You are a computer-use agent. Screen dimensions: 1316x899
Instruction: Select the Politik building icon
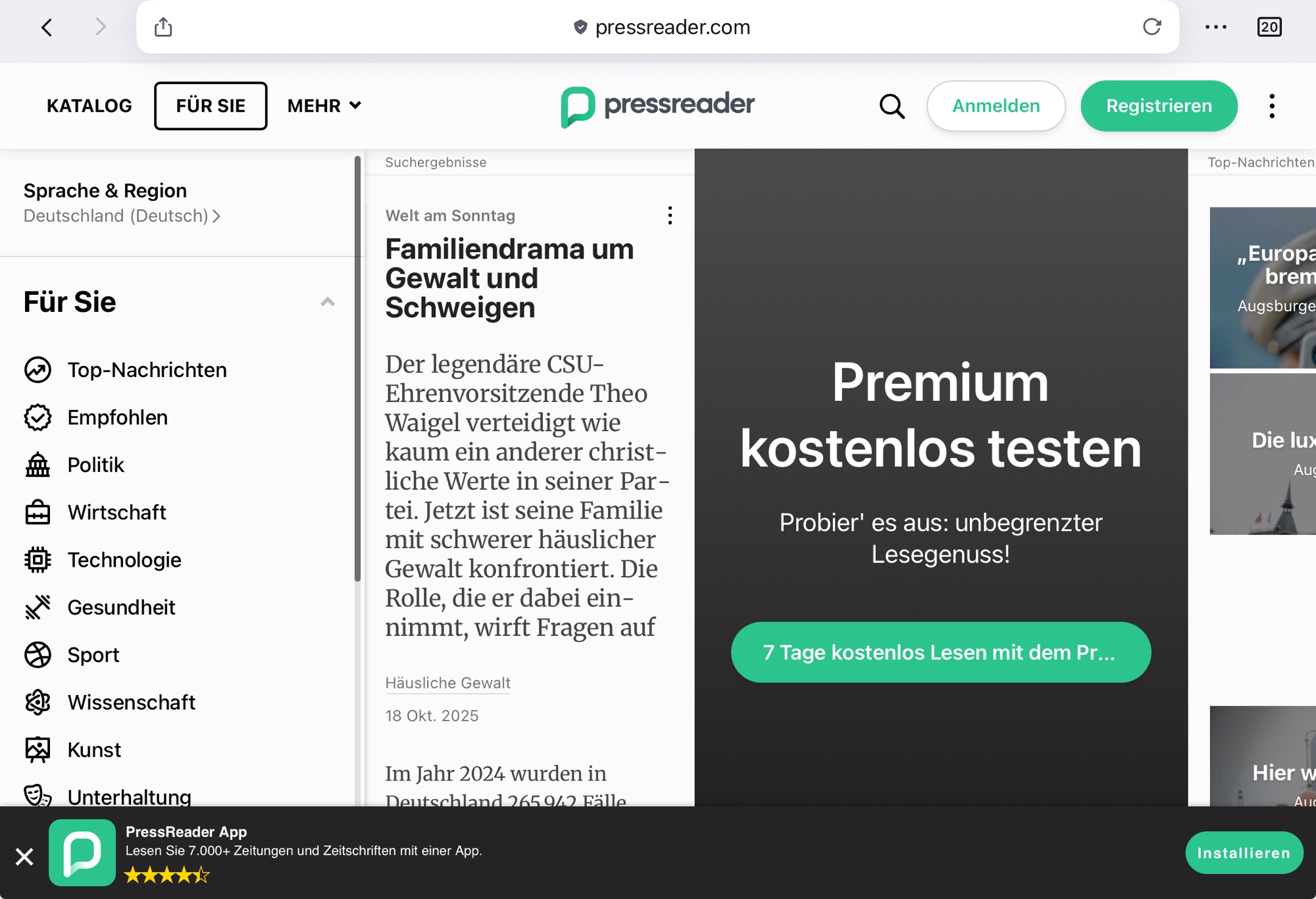[38, 465]
